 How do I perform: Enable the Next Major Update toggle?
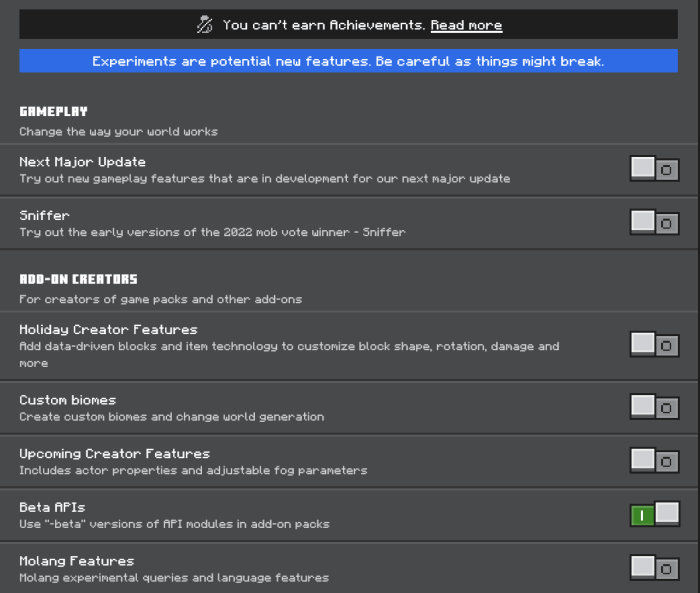(654, 169)
